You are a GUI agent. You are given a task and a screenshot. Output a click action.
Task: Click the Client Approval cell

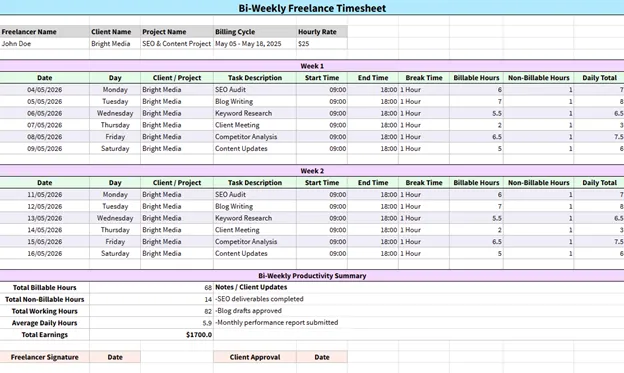coord(255,357)
